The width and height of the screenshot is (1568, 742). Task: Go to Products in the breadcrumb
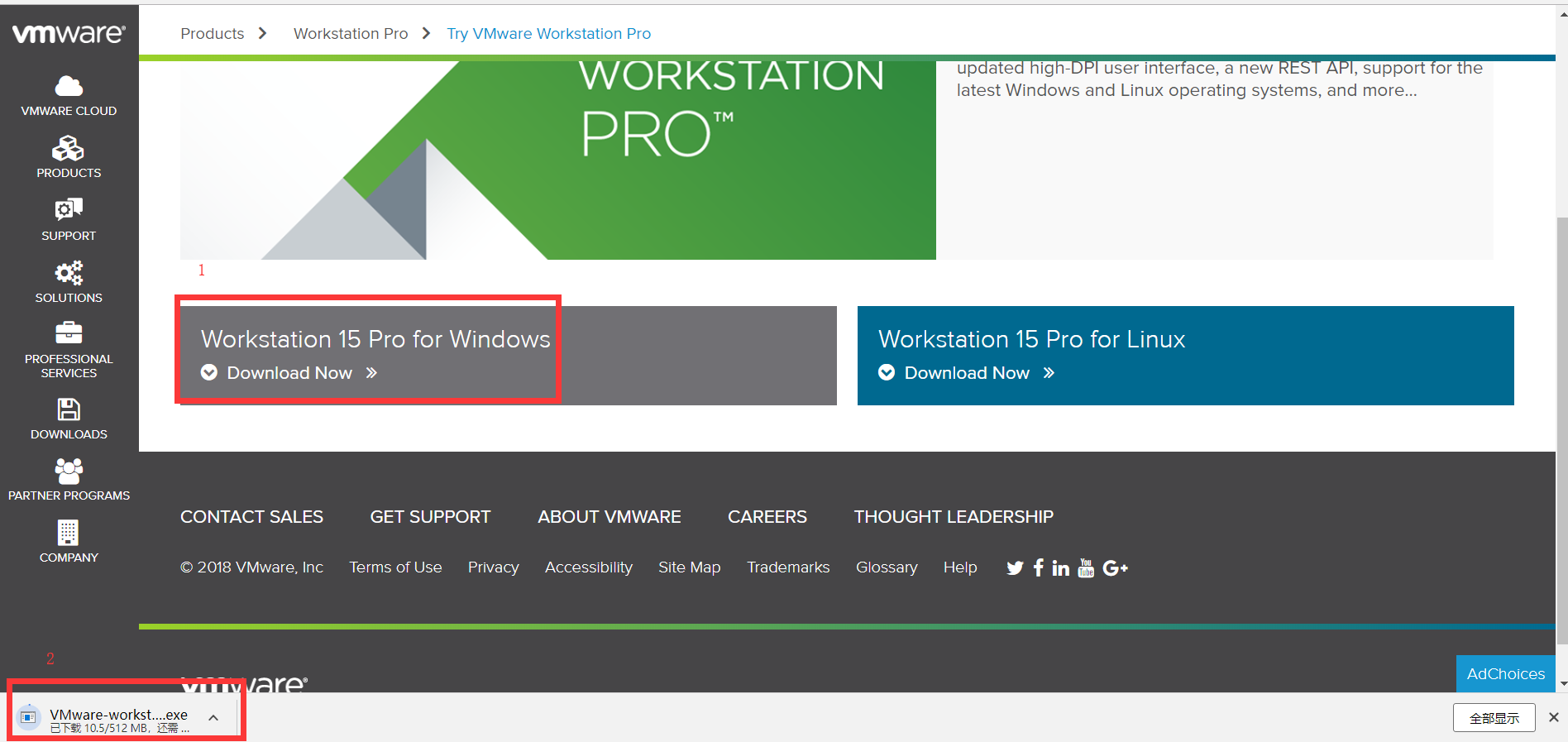pos(213,34)
